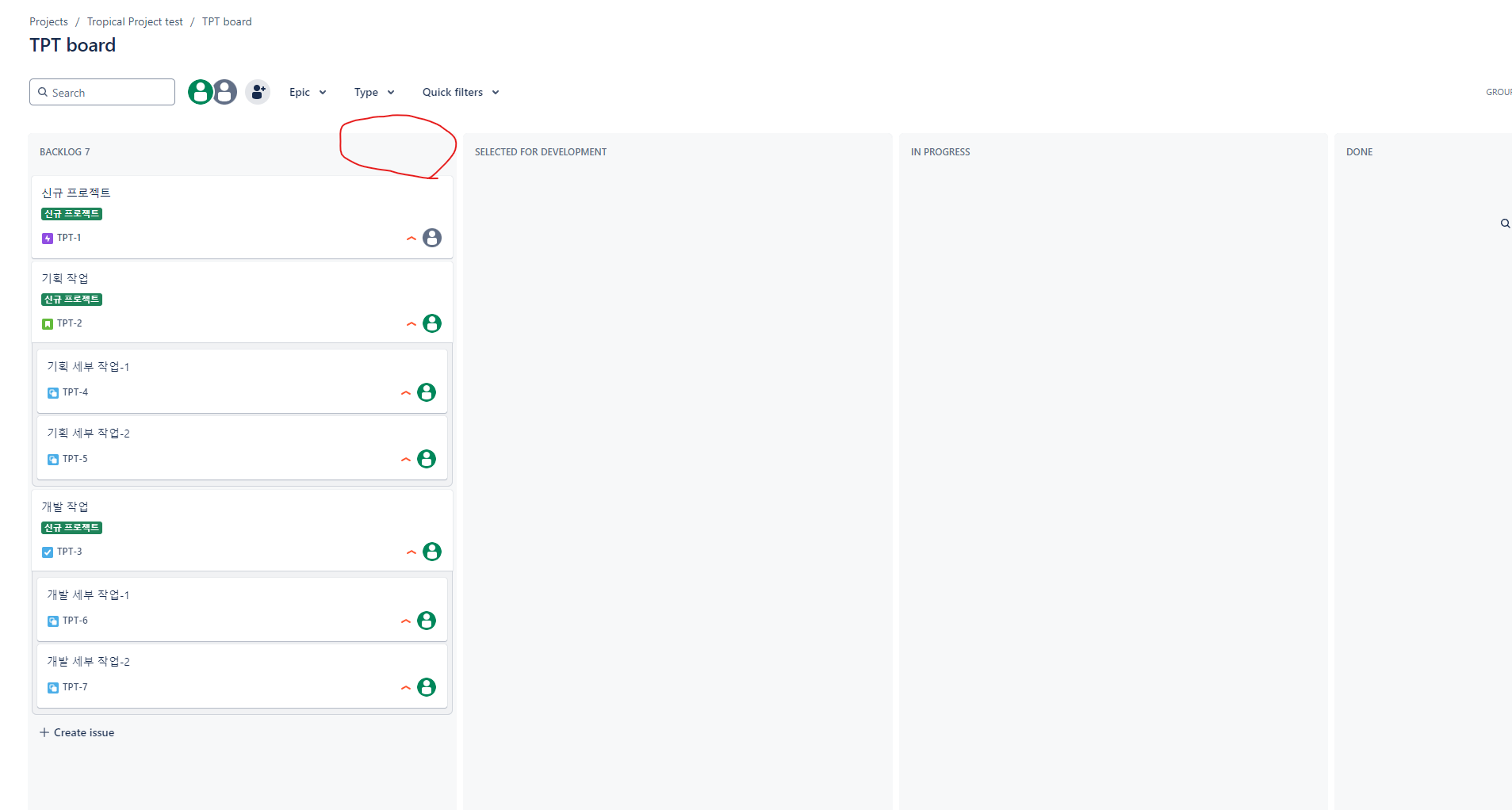Open the 기획 작업 card title
This screenshot has height=810, width=1512.
coord(65,278)
